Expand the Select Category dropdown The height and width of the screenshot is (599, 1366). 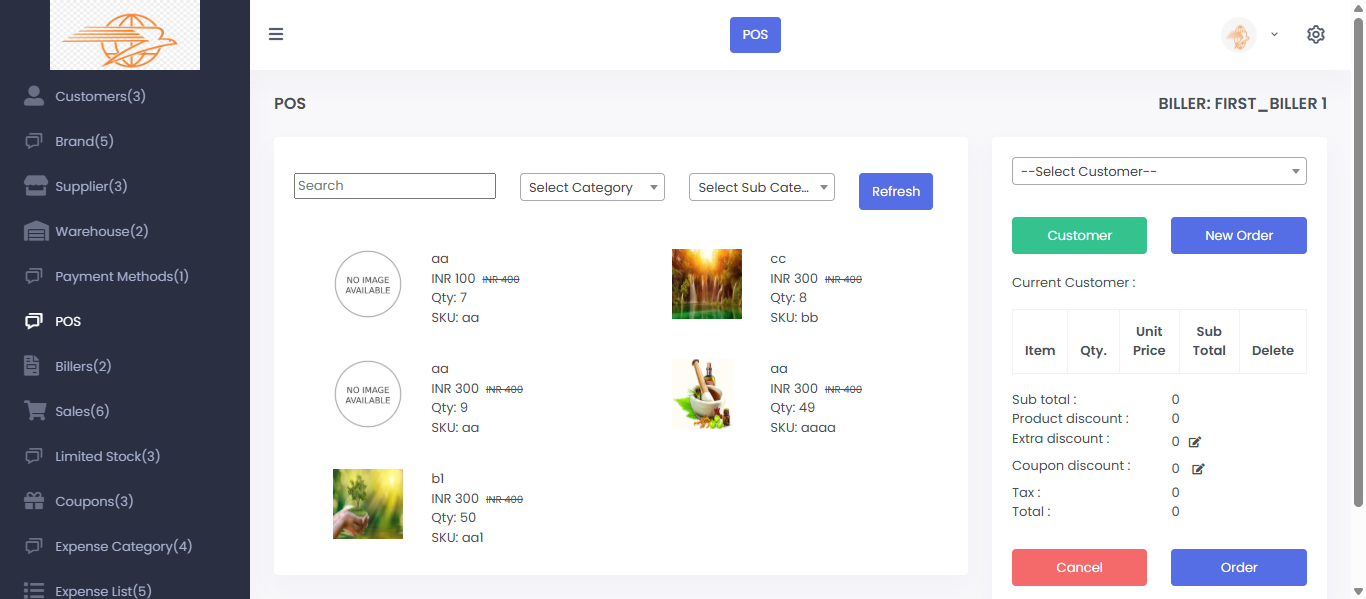pos(592,187)
